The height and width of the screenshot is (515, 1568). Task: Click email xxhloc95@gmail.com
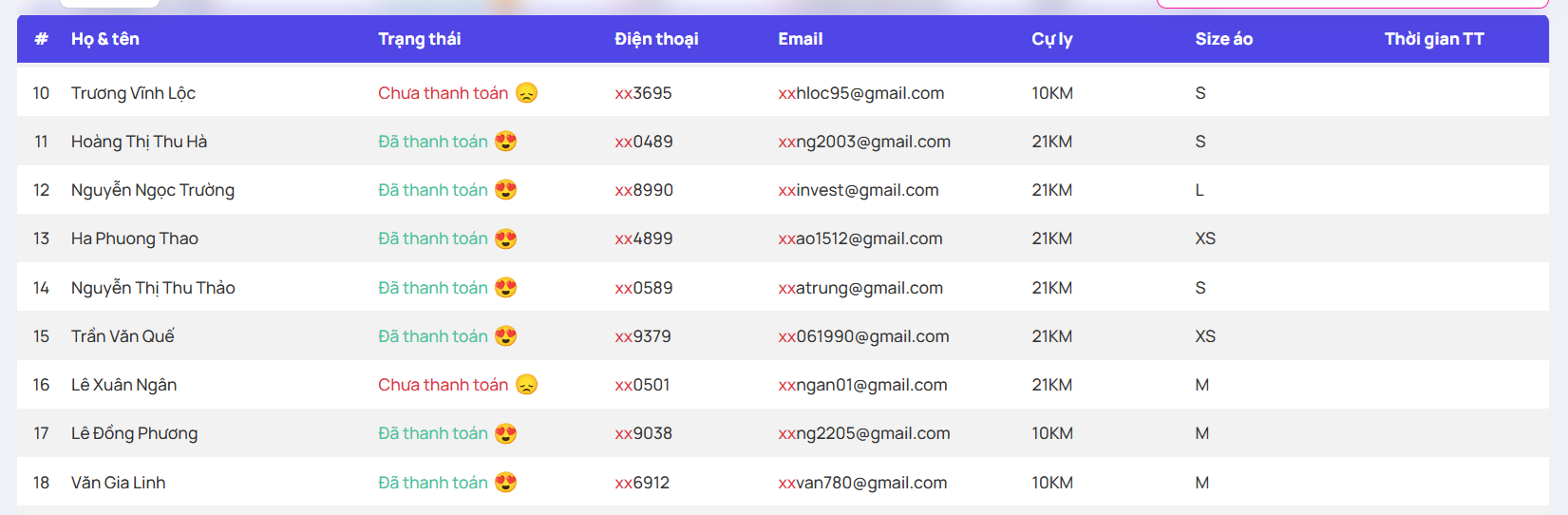[861, 93]
